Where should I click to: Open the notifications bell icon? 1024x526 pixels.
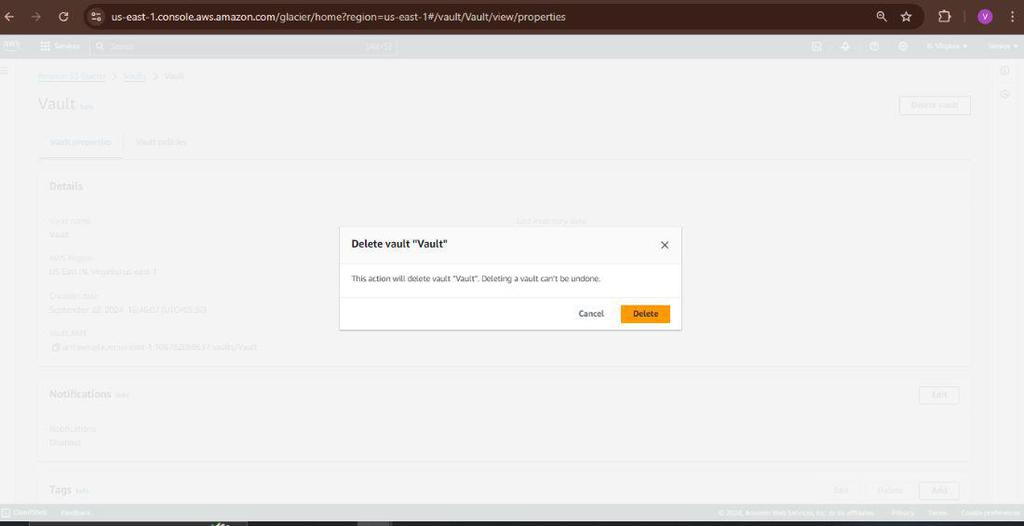click(845, 46)
